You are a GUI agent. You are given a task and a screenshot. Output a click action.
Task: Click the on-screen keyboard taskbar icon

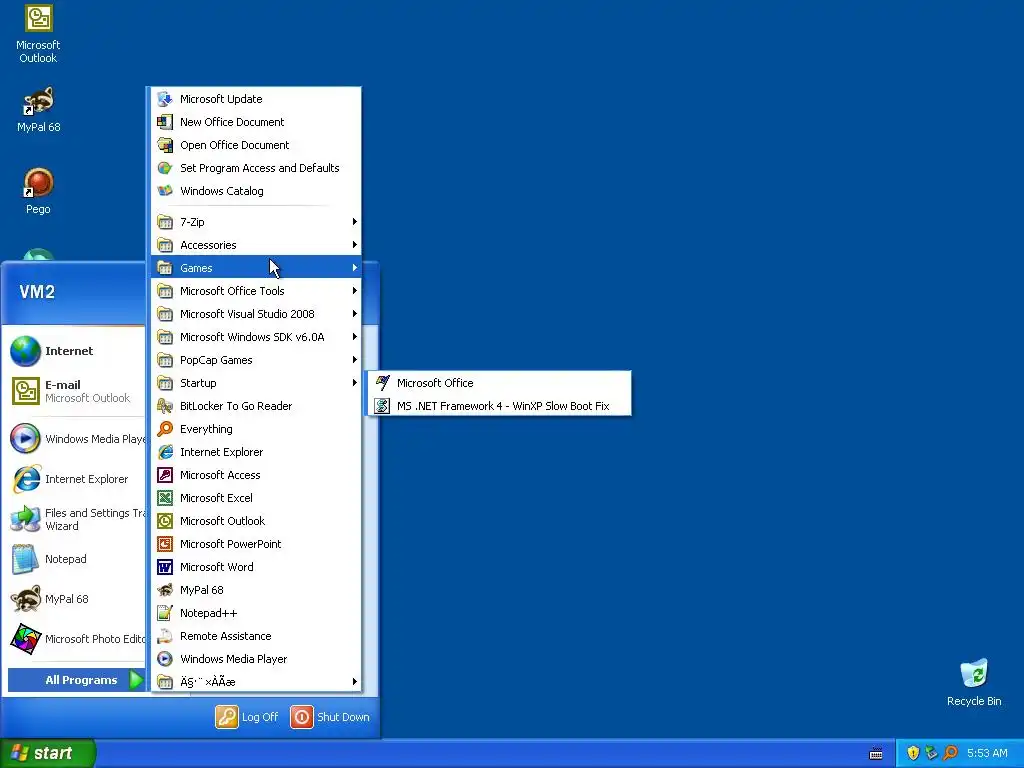[876, 754]
